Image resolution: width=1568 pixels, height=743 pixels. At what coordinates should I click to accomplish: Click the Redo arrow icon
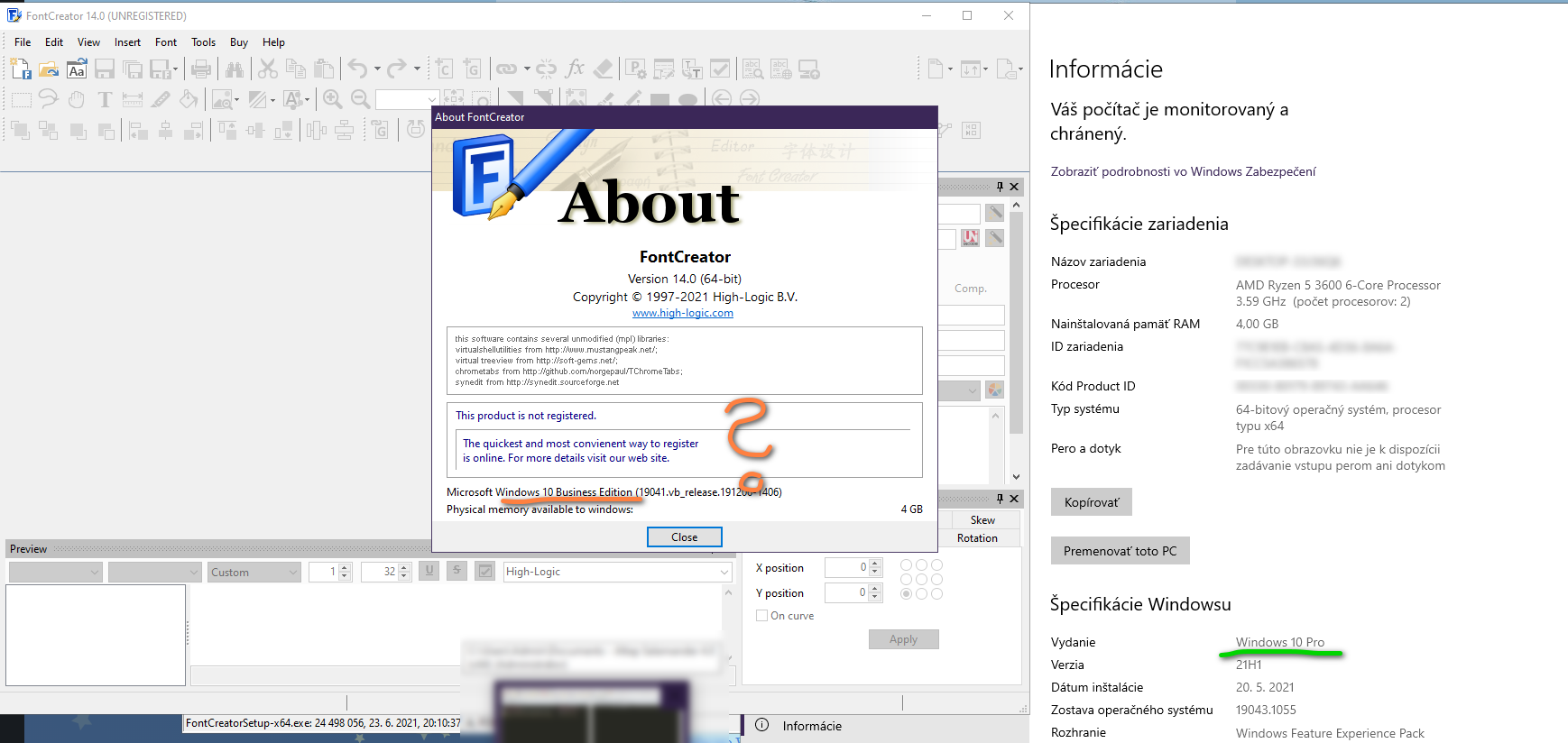coord(397,69)
